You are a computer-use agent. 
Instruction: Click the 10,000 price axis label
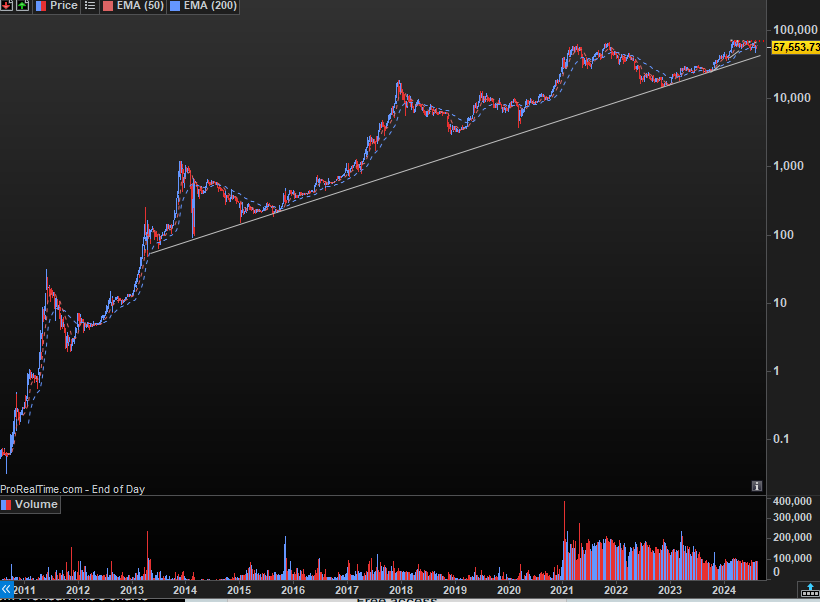point(792,98)
